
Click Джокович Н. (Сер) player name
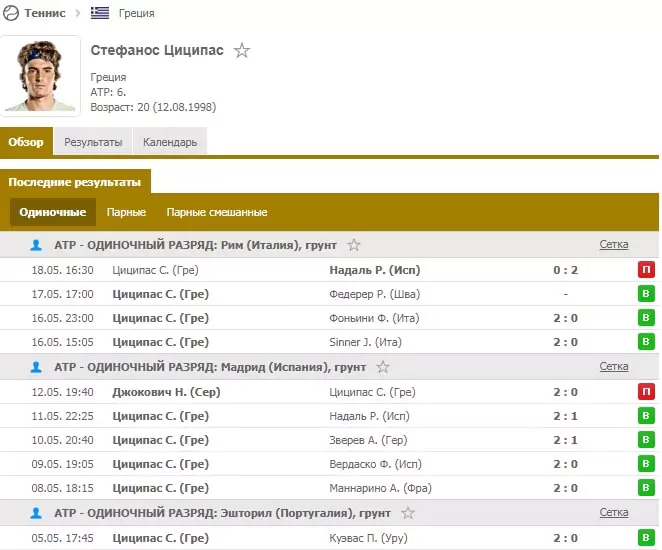coord(166,392)
